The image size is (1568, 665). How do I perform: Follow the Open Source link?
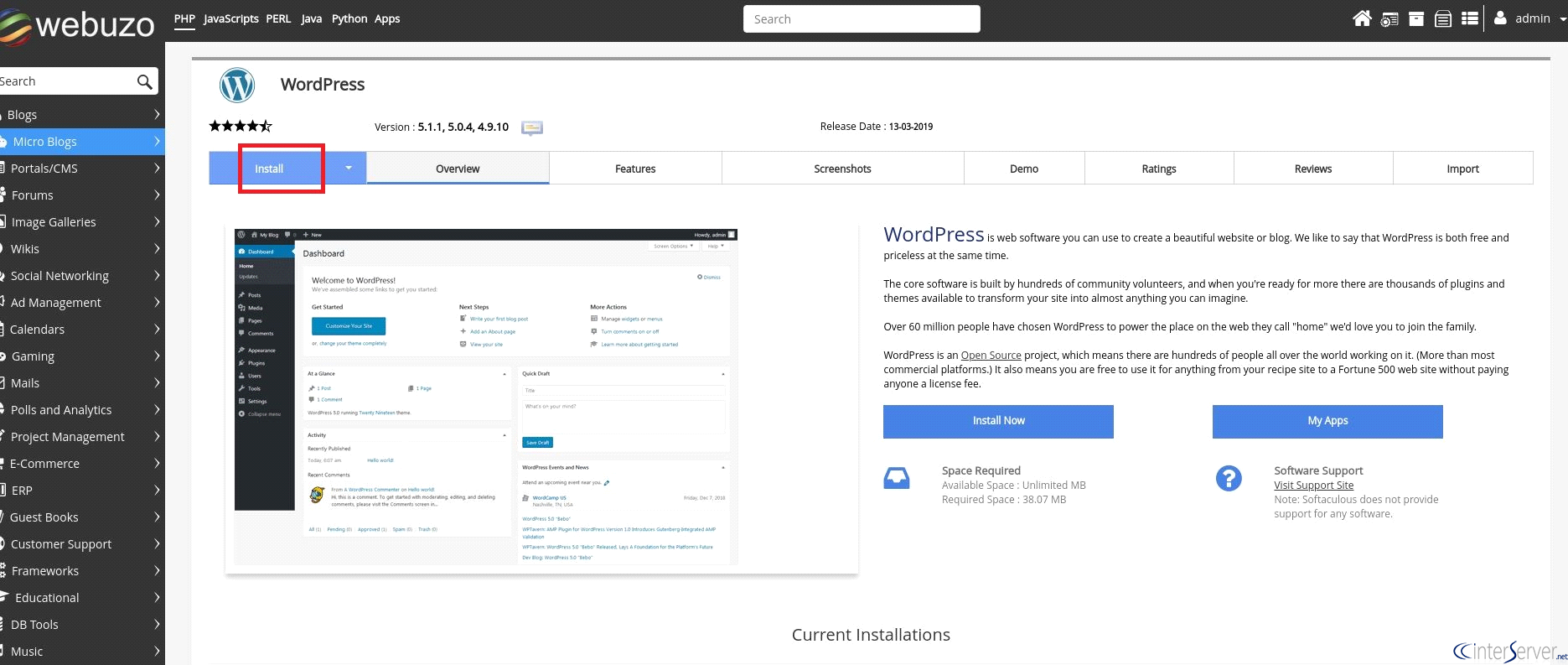point(991,355)
